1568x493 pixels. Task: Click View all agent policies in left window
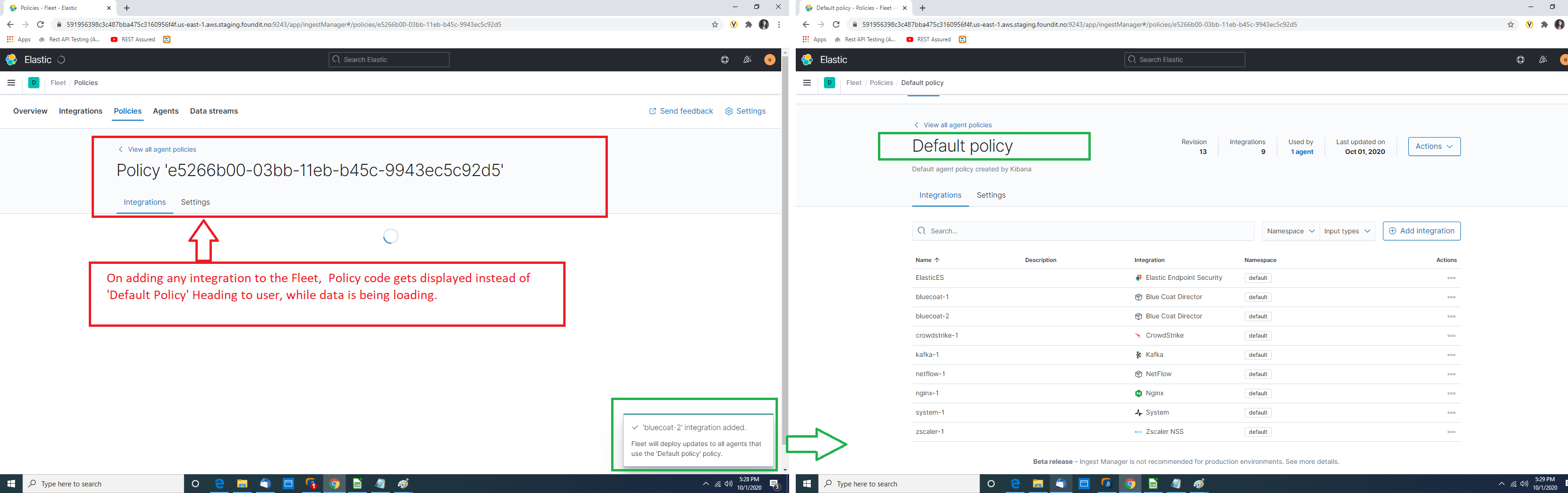click(x=157, y=149)
